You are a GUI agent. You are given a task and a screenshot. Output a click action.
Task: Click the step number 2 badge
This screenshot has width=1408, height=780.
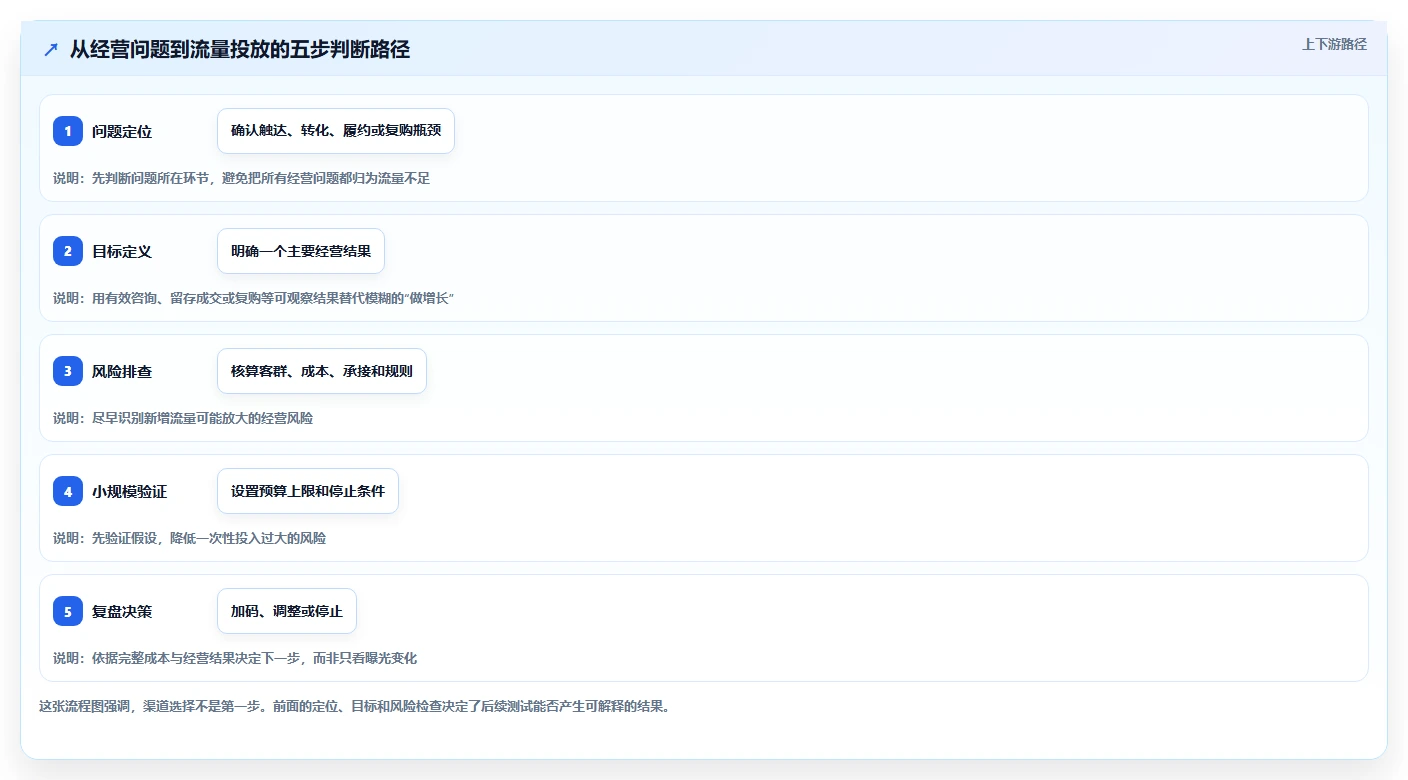[x=68, y=251]
